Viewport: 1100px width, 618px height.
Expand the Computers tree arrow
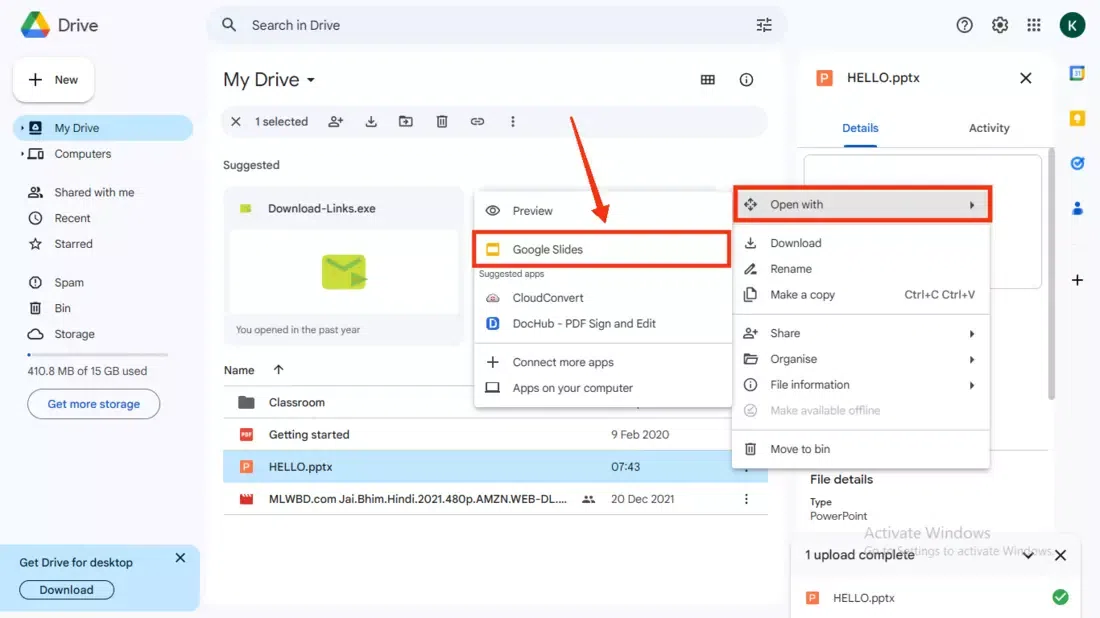(22, 154)
